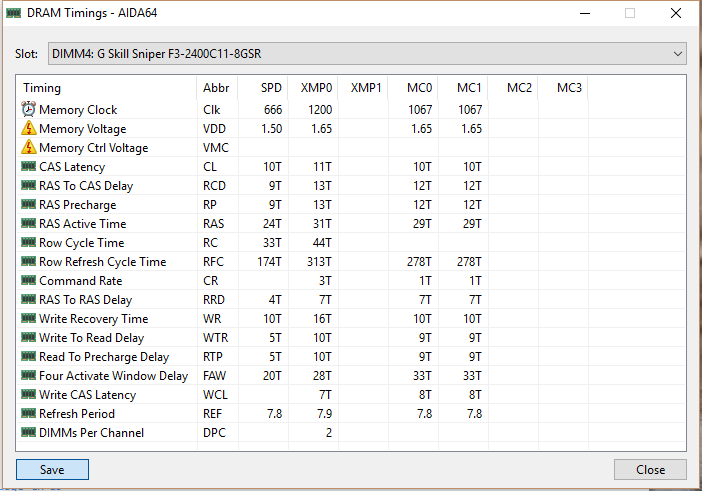Click the FAW abbreviation cell
The image size is (702, 491).
214,376
